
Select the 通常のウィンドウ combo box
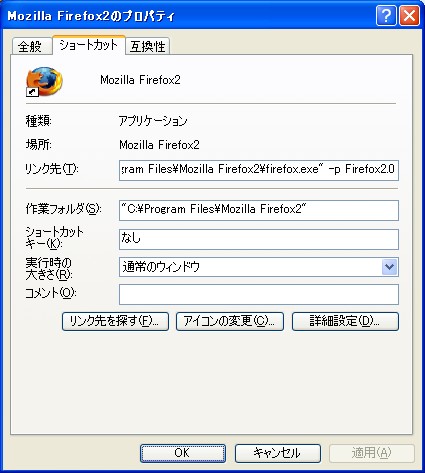259,267
